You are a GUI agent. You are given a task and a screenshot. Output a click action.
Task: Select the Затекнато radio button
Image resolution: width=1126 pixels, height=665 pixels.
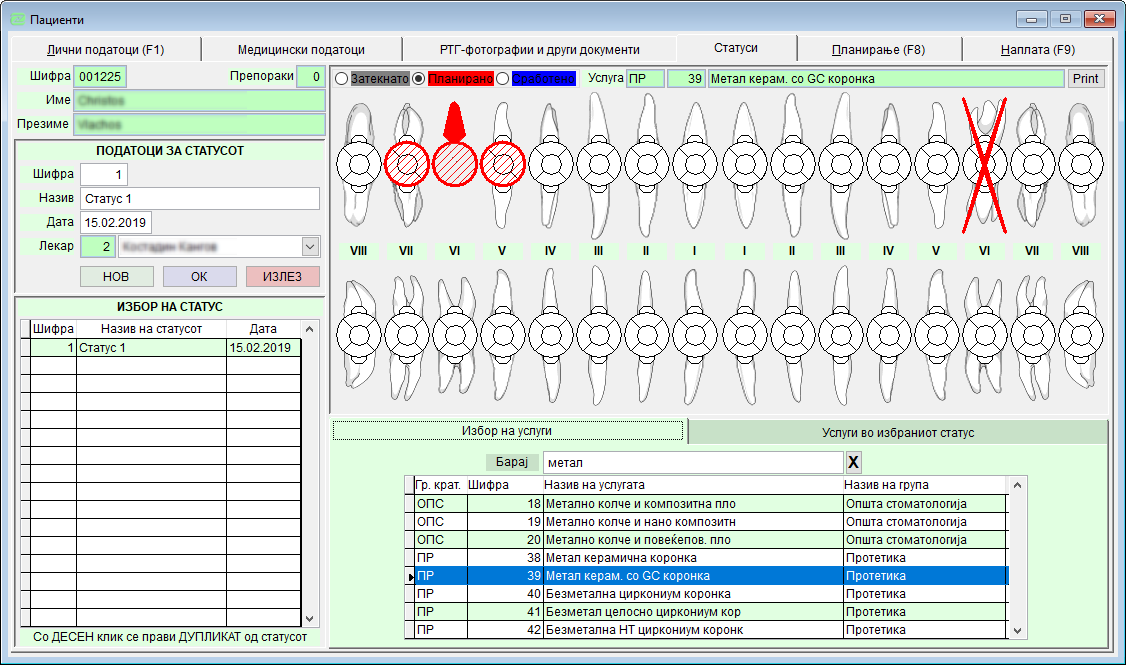[x=342, y=79]
